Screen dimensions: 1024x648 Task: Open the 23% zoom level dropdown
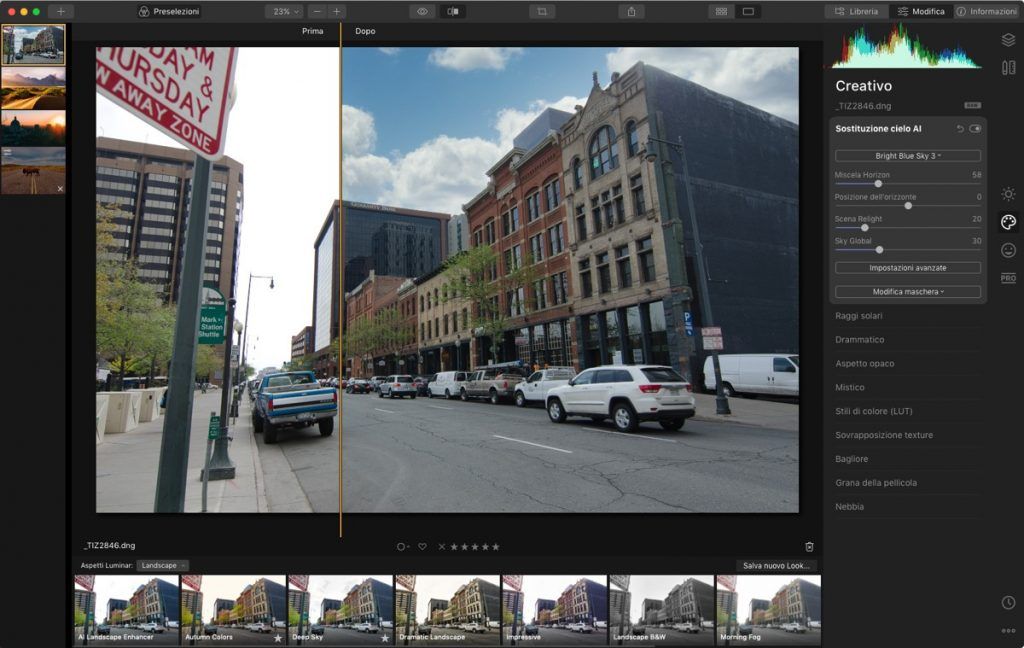point(284,11)
